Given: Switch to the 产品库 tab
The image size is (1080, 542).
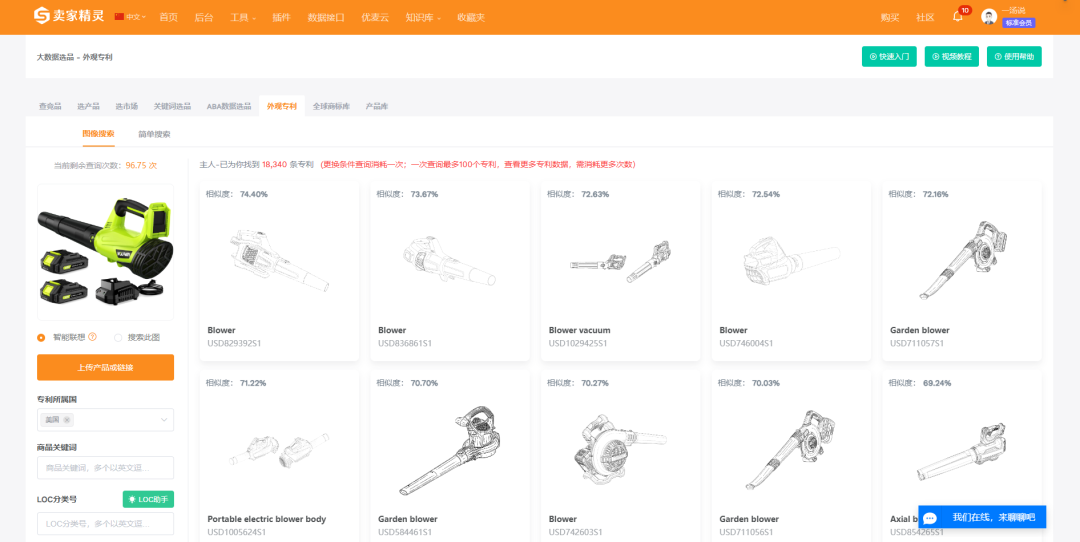Looking at the screenshot, I should pyautogui.click(x=377, y=106).
